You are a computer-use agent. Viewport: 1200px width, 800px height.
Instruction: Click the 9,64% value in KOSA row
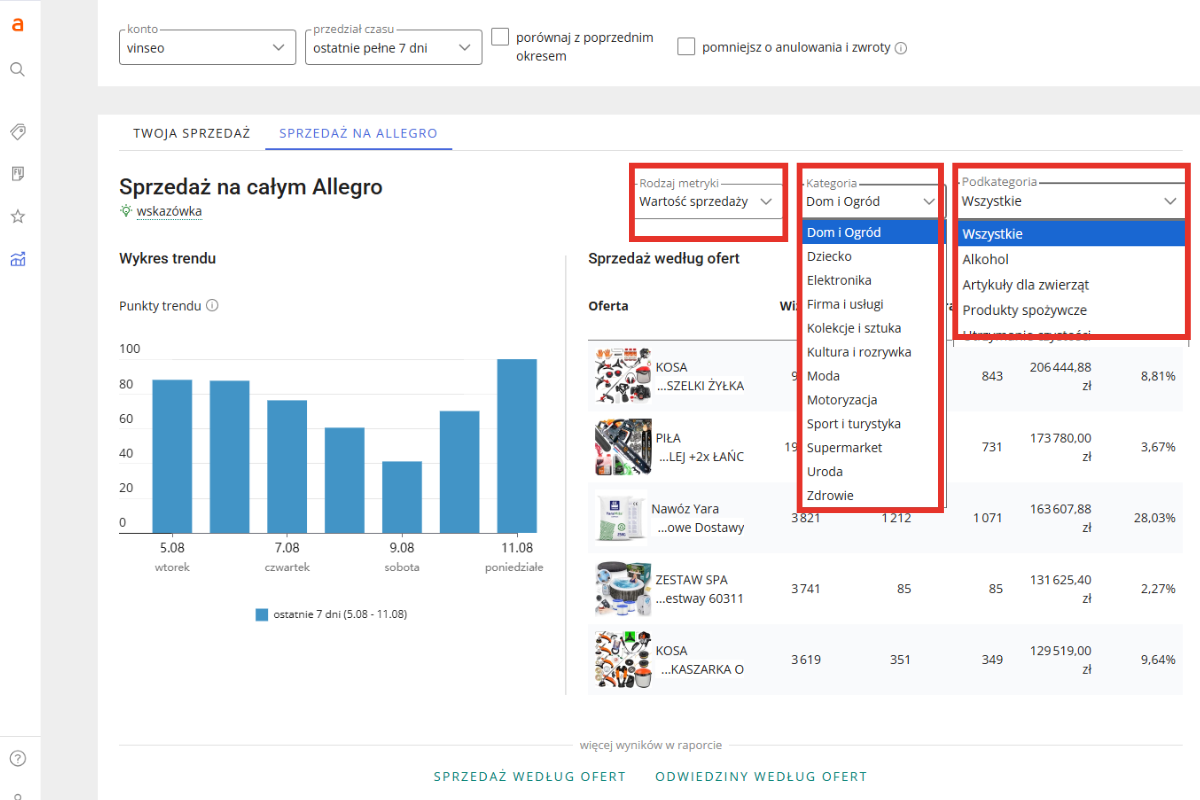[x=1157, y=660]
